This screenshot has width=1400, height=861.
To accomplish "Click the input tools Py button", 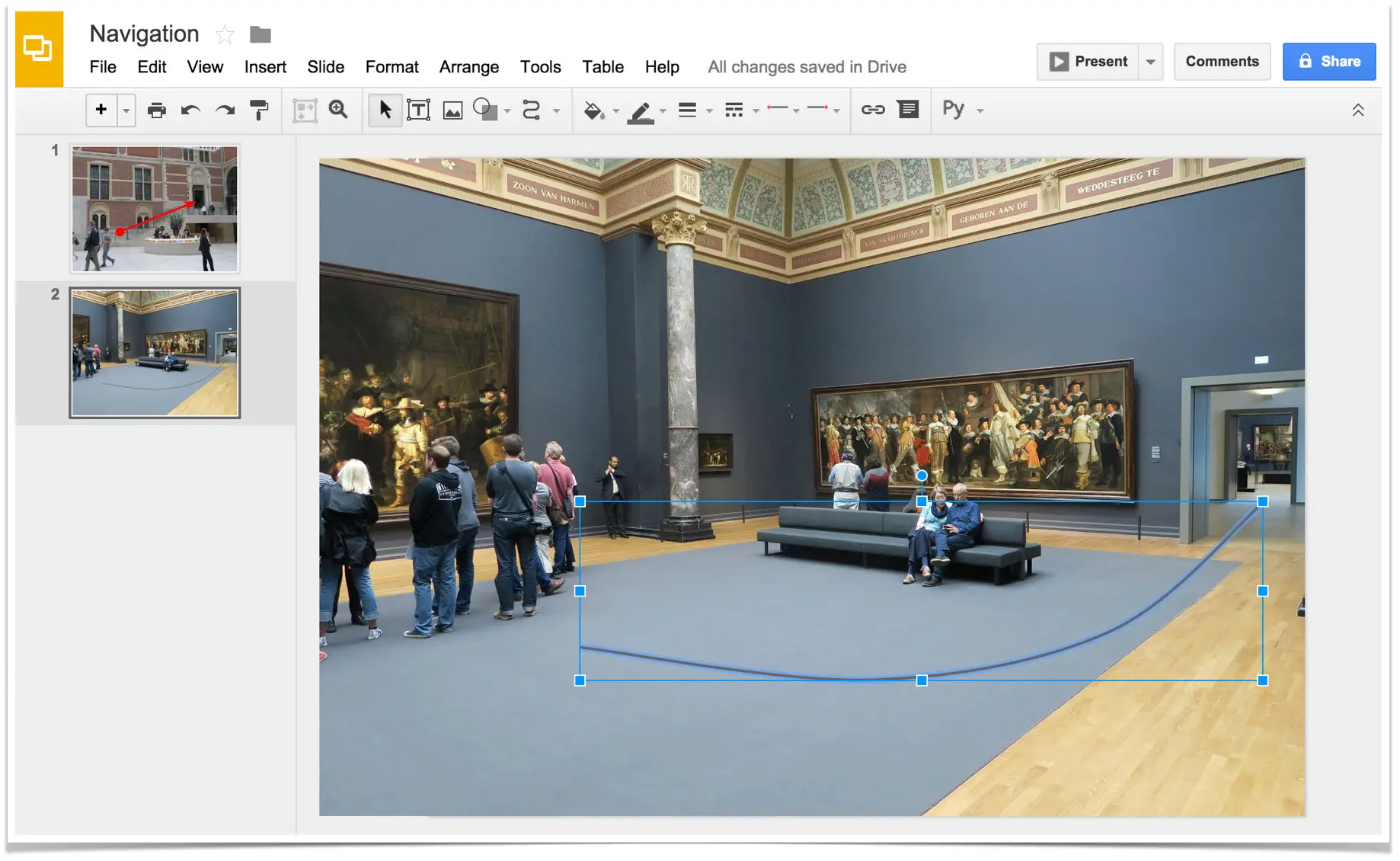I will [x=954, y=110].
